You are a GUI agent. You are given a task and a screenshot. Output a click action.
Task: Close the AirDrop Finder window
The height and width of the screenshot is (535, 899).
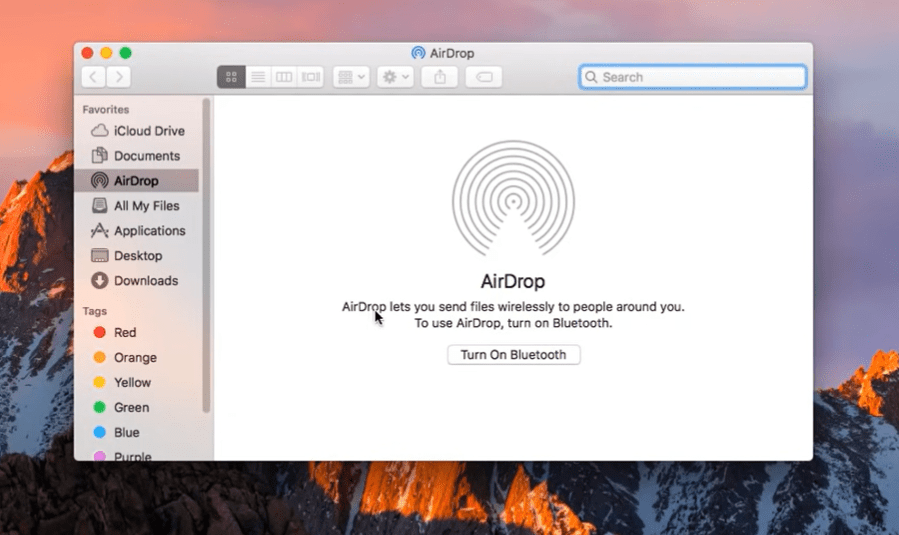click(x=88, y=53)
